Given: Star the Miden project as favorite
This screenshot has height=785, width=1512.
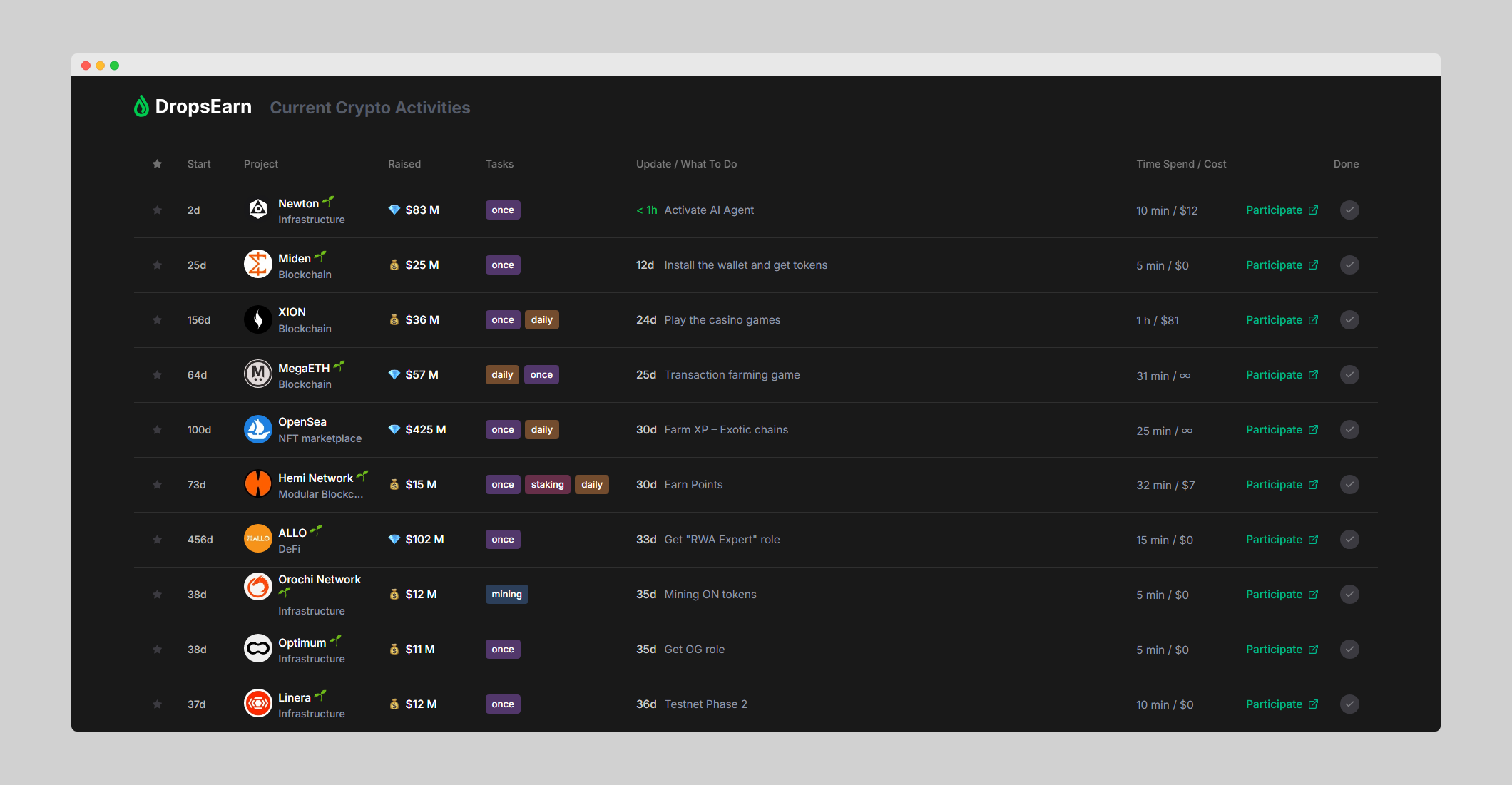Looking at the screenshot, I should [x=157, y=265].
